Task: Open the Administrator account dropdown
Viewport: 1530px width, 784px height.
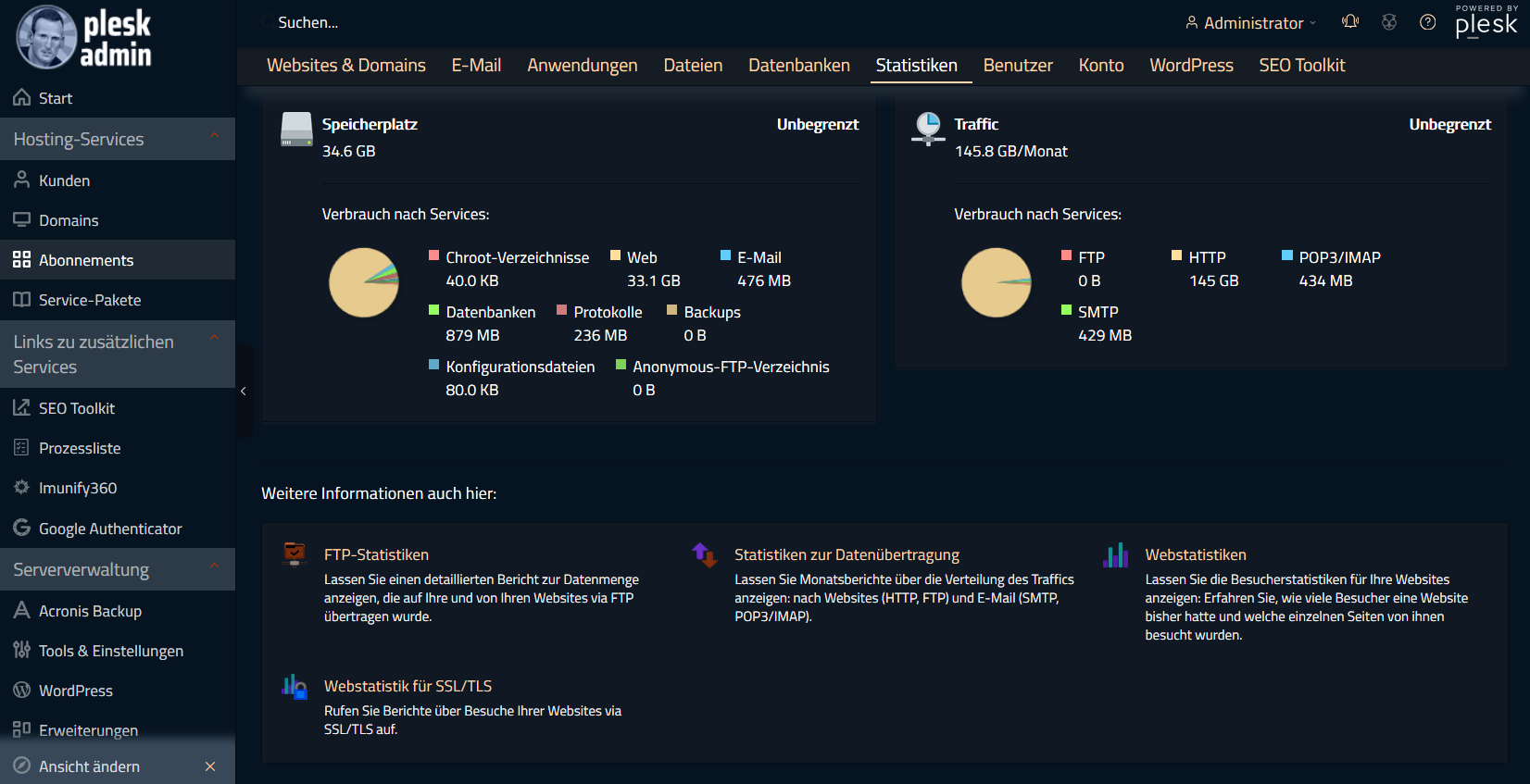Action: tap(1250, 23)
